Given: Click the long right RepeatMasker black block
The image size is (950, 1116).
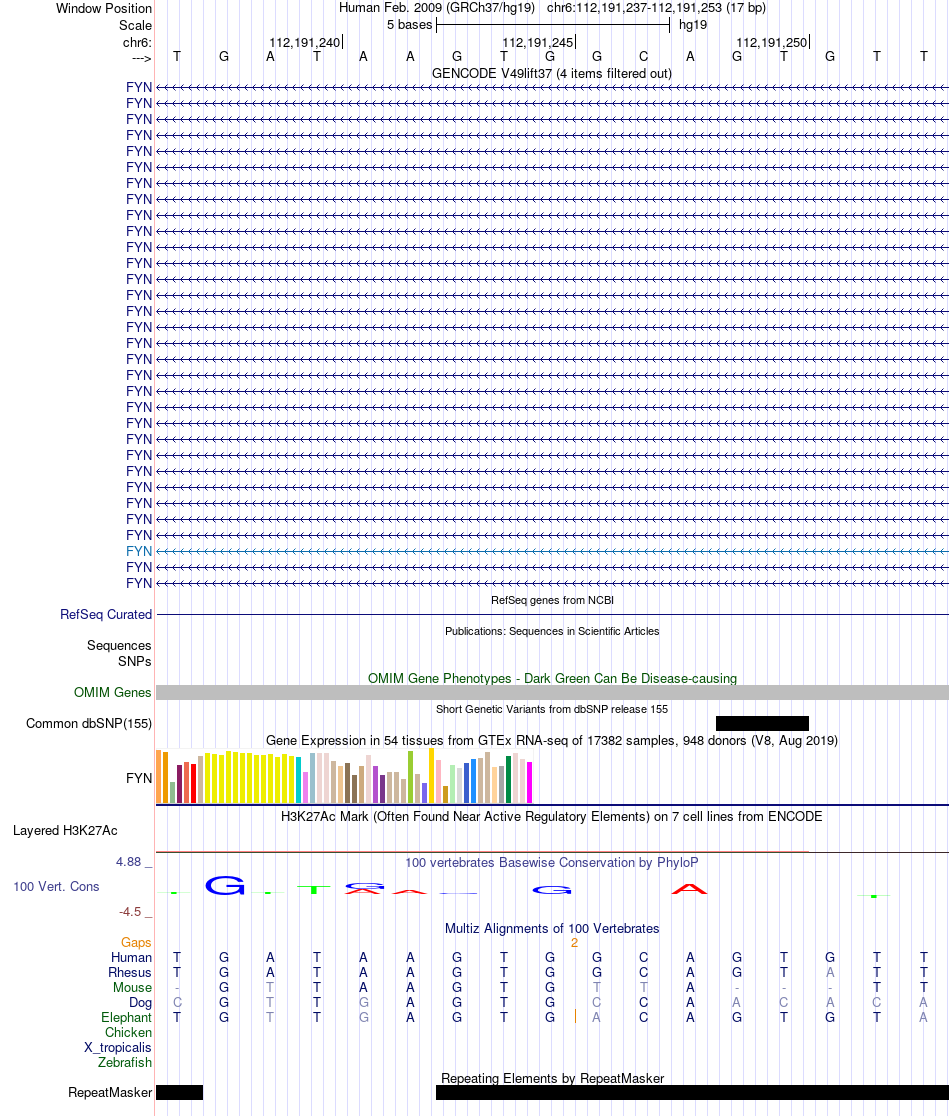Looking at the screenshot, I should tap(692, 1092).
